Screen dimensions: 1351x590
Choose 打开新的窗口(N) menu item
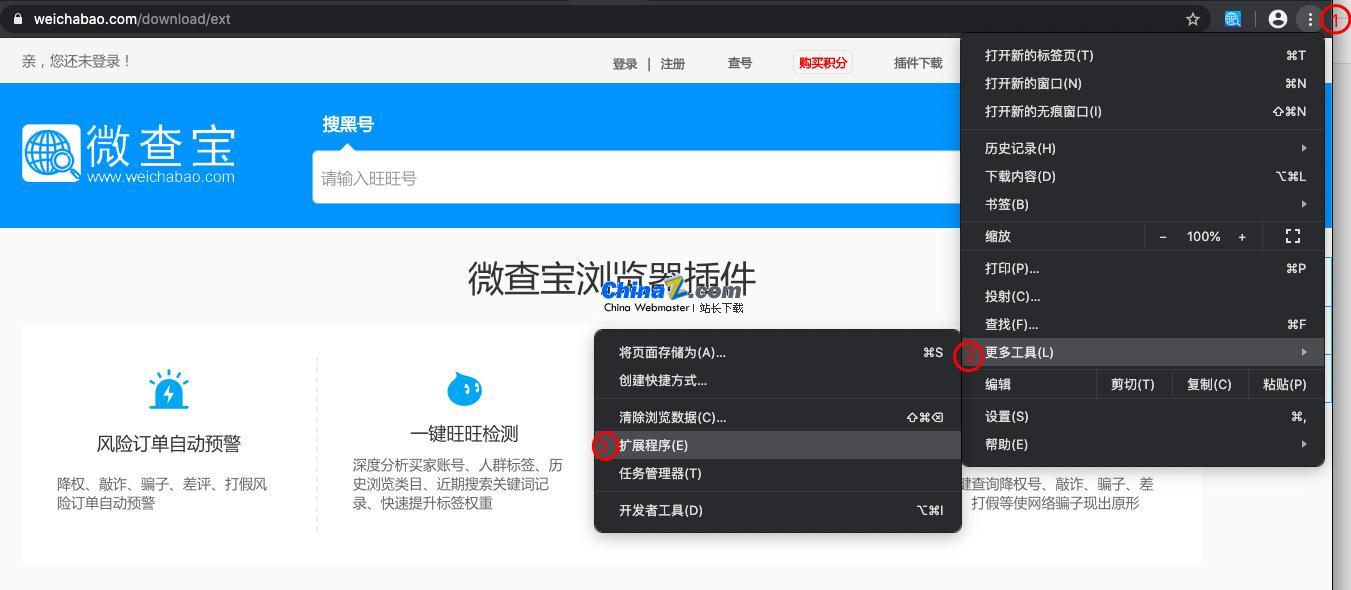click(1142, 83)
